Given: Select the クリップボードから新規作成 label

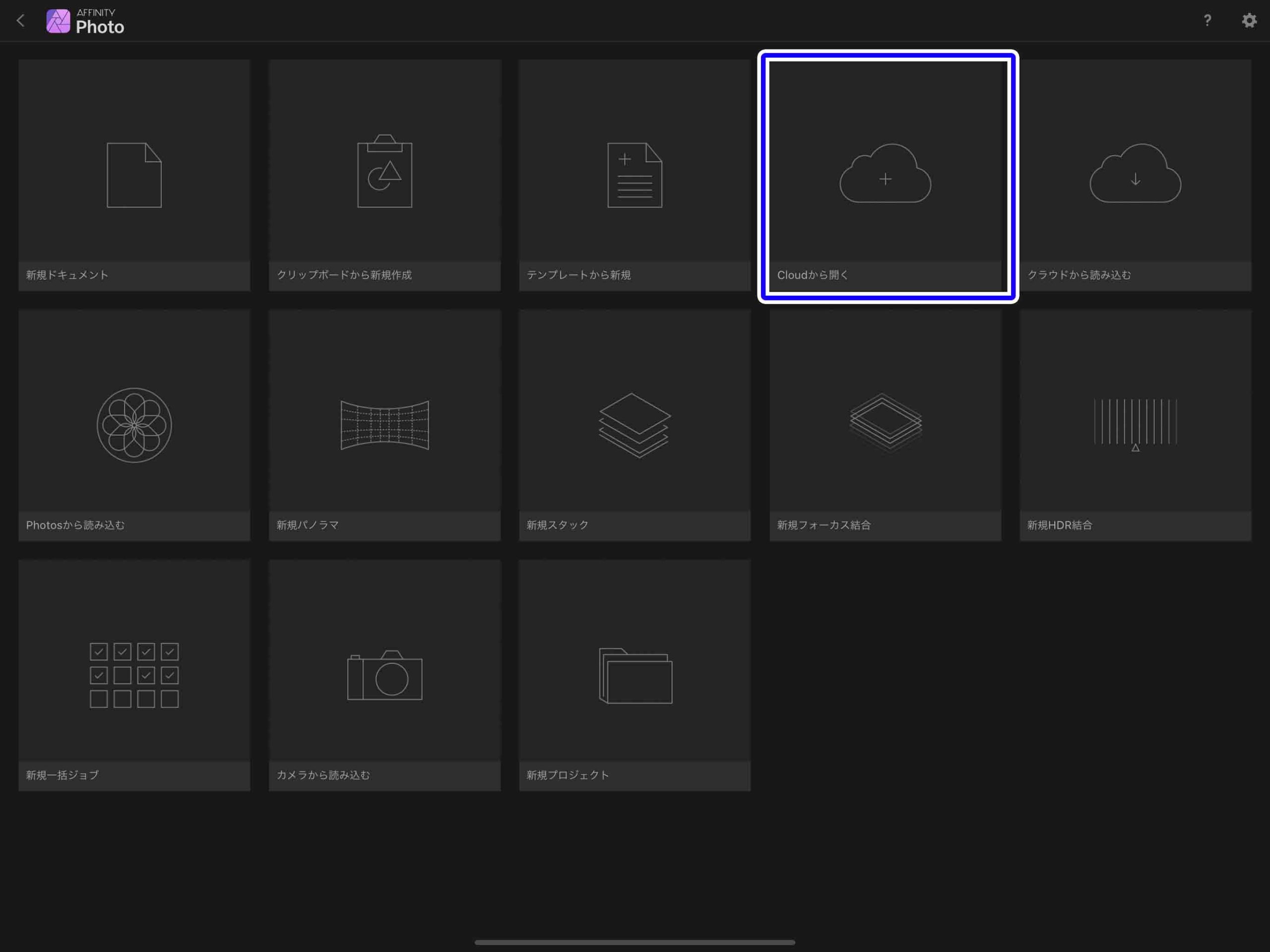Looking at the screenshot, I should click(x=344, y=275).
